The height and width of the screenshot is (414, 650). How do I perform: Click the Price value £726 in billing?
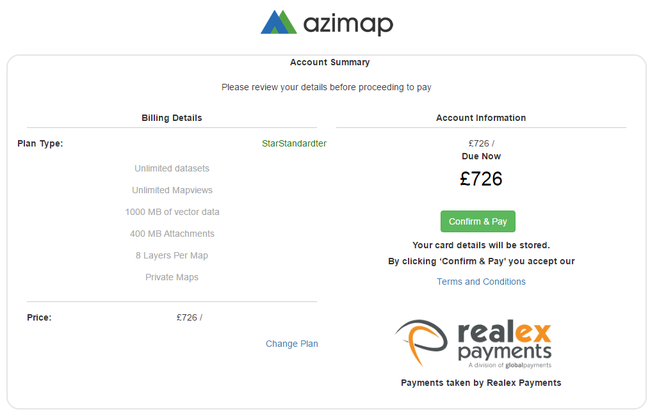click(x=189, y=317)
